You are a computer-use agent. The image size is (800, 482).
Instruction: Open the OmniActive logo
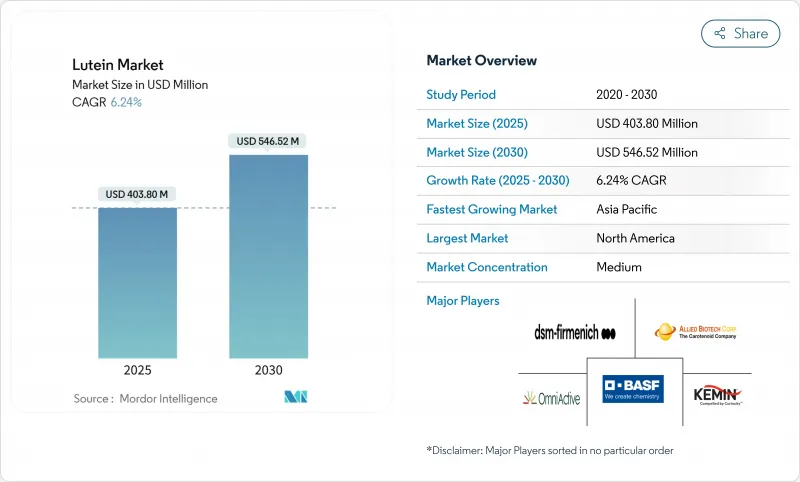[549, 397]
